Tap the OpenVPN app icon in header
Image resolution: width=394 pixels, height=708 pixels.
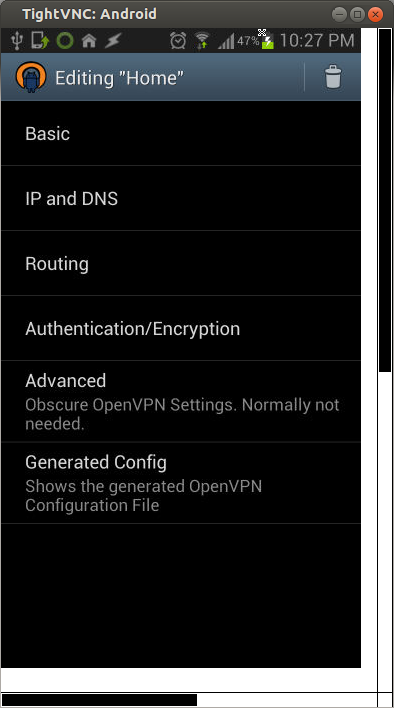pyautogui.click(x=31, y=78)
